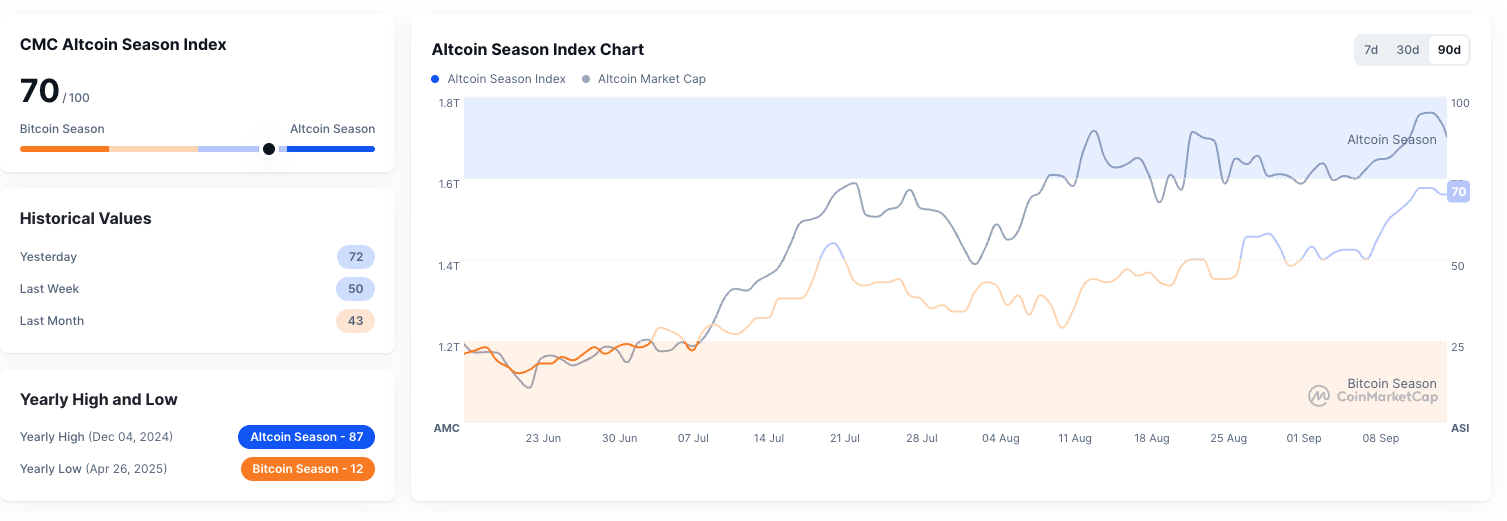Switch chart to 30d range
This screenshot has height=521, width=1507.
[1408, 50]
